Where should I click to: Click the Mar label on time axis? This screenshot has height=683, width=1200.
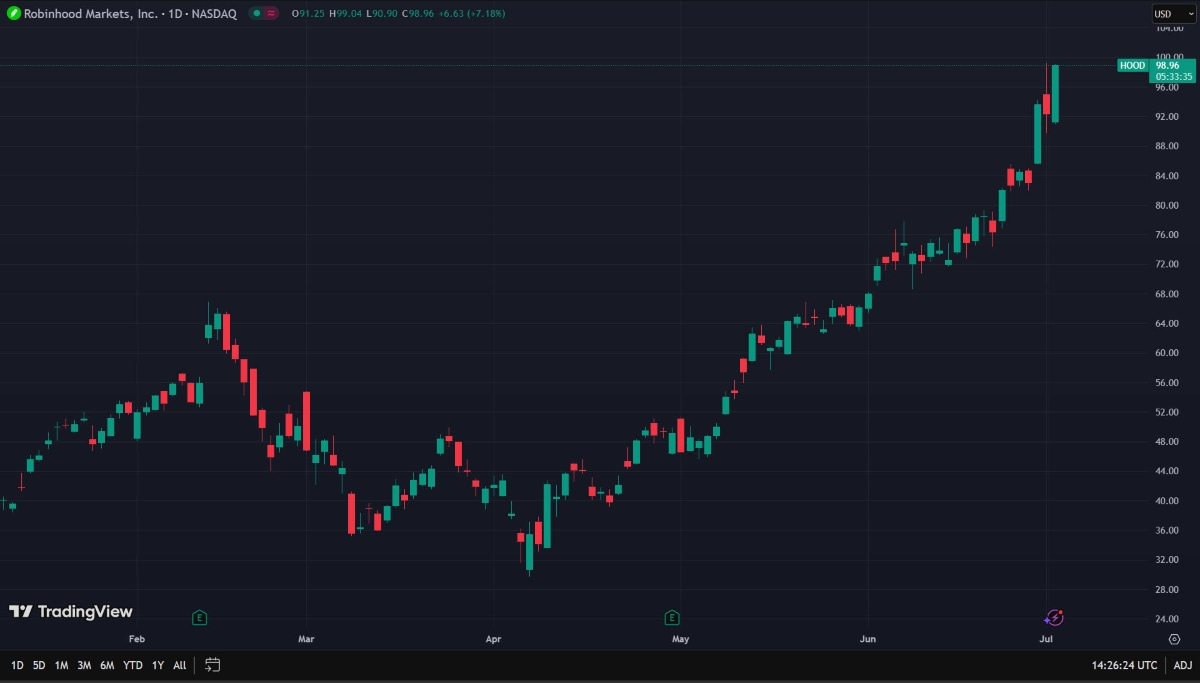pyautogui.click(x=307, y=638)
